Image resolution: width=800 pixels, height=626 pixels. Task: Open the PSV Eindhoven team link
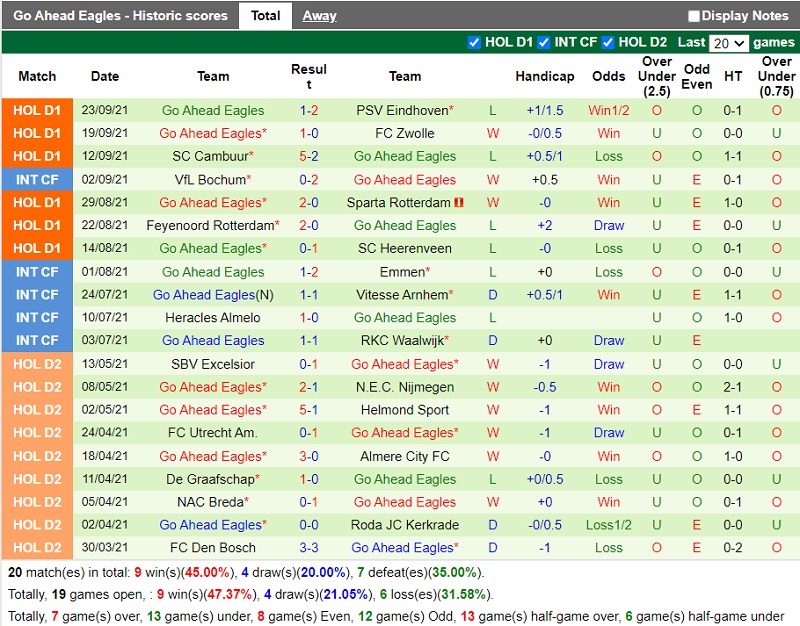pos(404,110)
